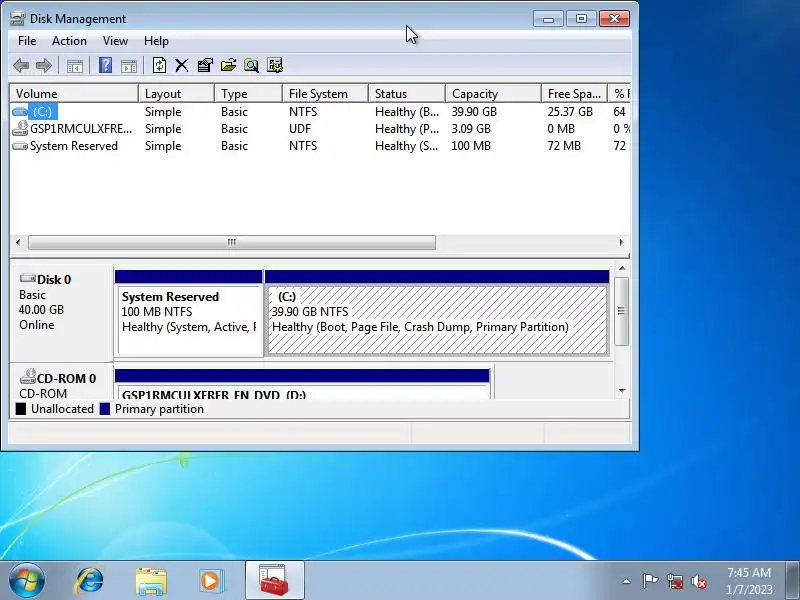The height and width of the screenshot is (600, 800).
Task: Sort by Status column header
Action: click(x=407, y=93)
